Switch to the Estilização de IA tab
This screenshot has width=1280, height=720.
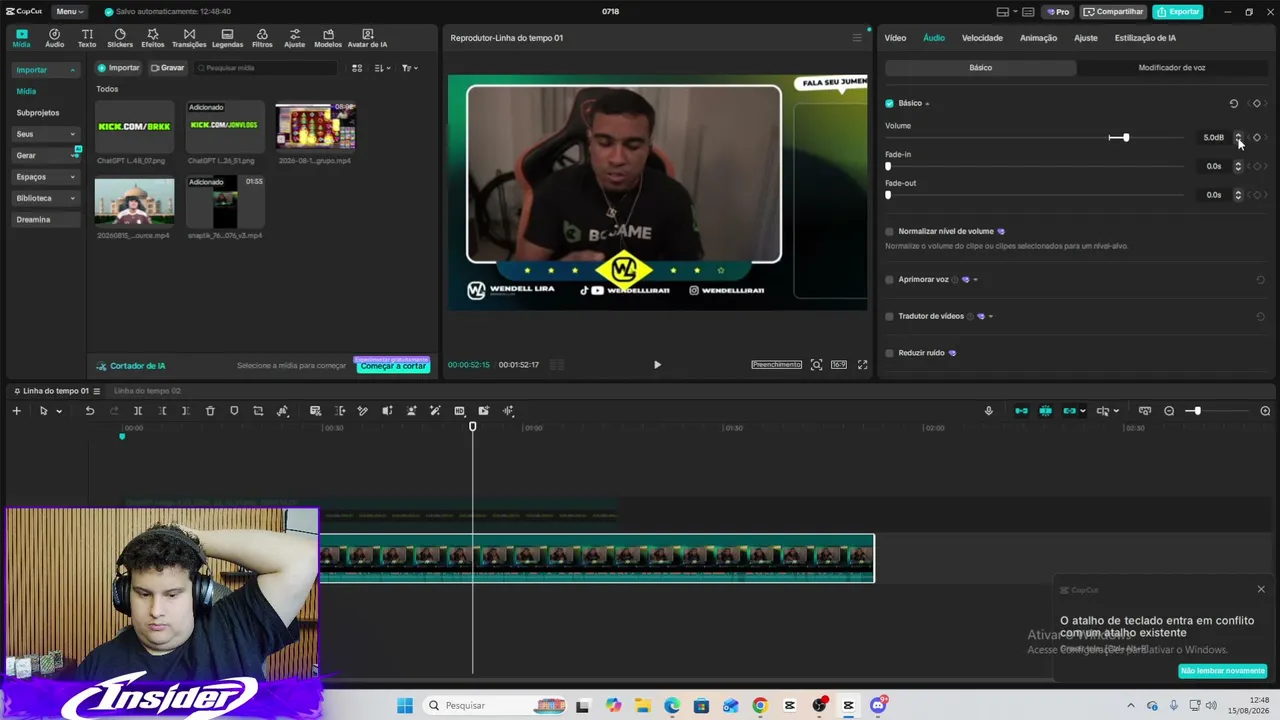tap(1145, 38)
